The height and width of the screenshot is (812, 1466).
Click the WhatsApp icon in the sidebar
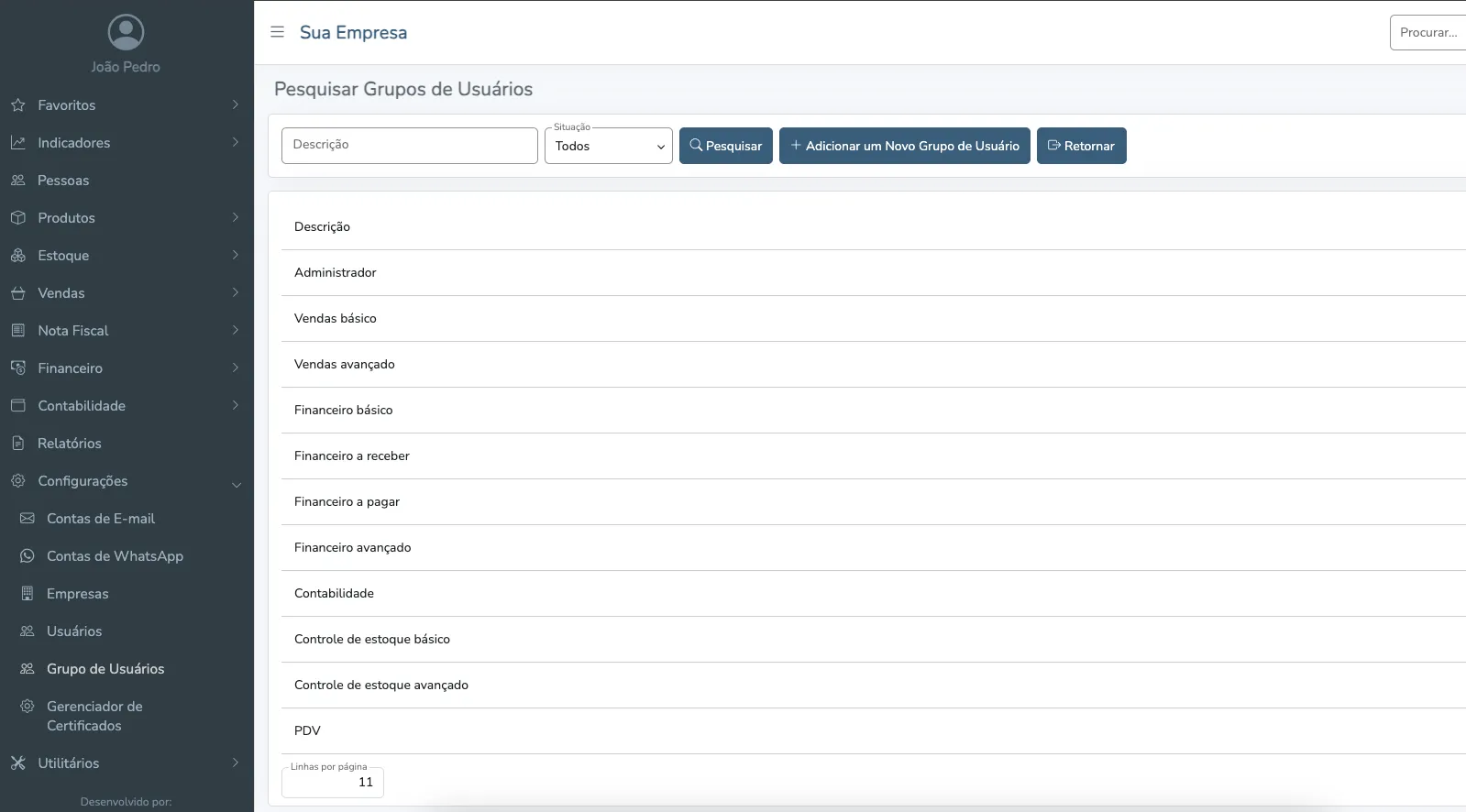28,556
